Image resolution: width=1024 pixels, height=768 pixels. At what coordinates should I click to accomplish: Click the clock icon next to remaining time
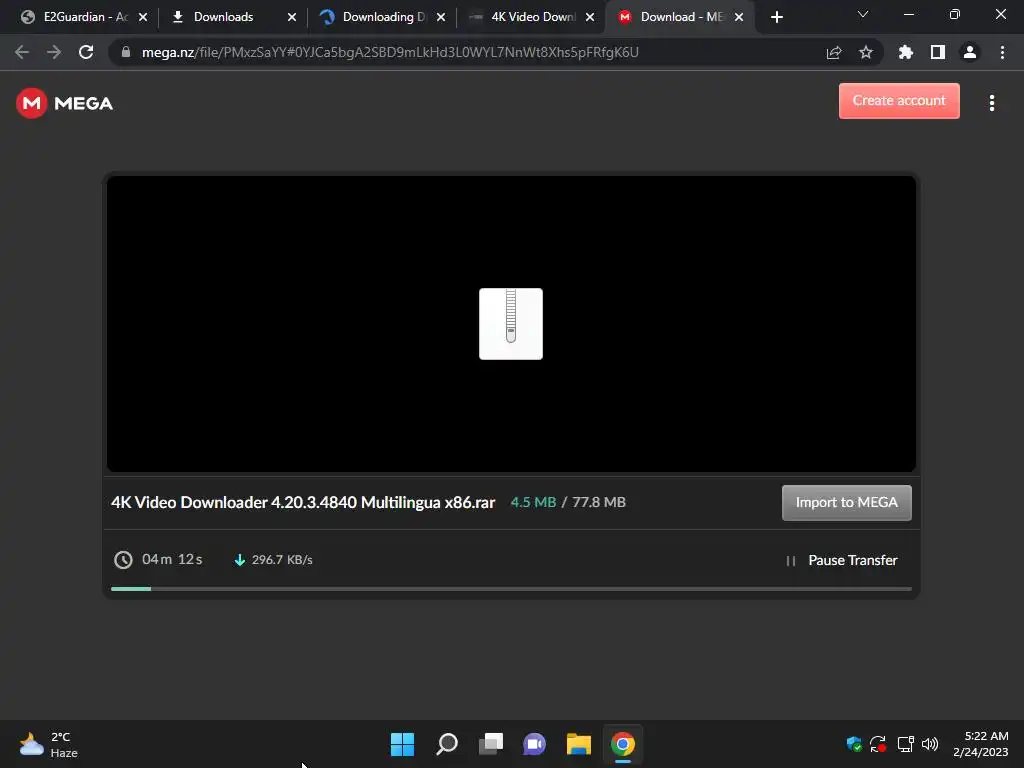pyautogui.click(x=123, y=560)
